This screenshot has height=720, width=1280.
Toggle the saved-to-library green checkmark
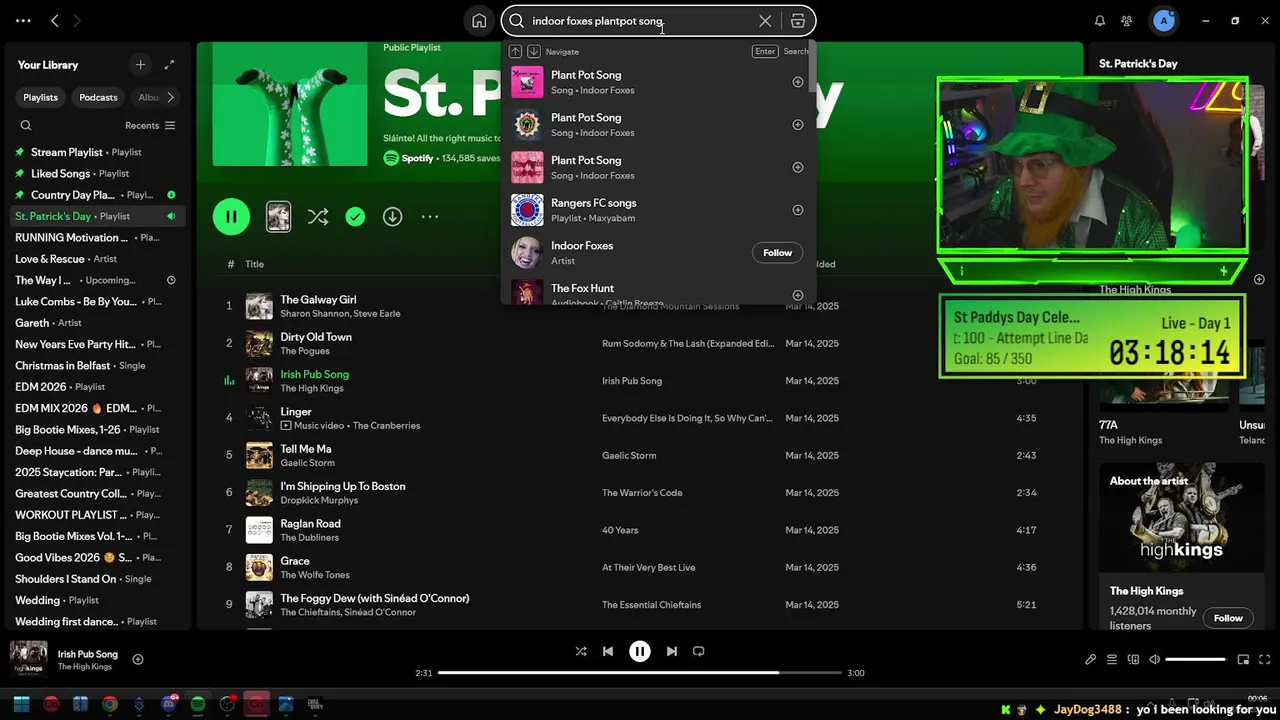click(x=355, y=216)
